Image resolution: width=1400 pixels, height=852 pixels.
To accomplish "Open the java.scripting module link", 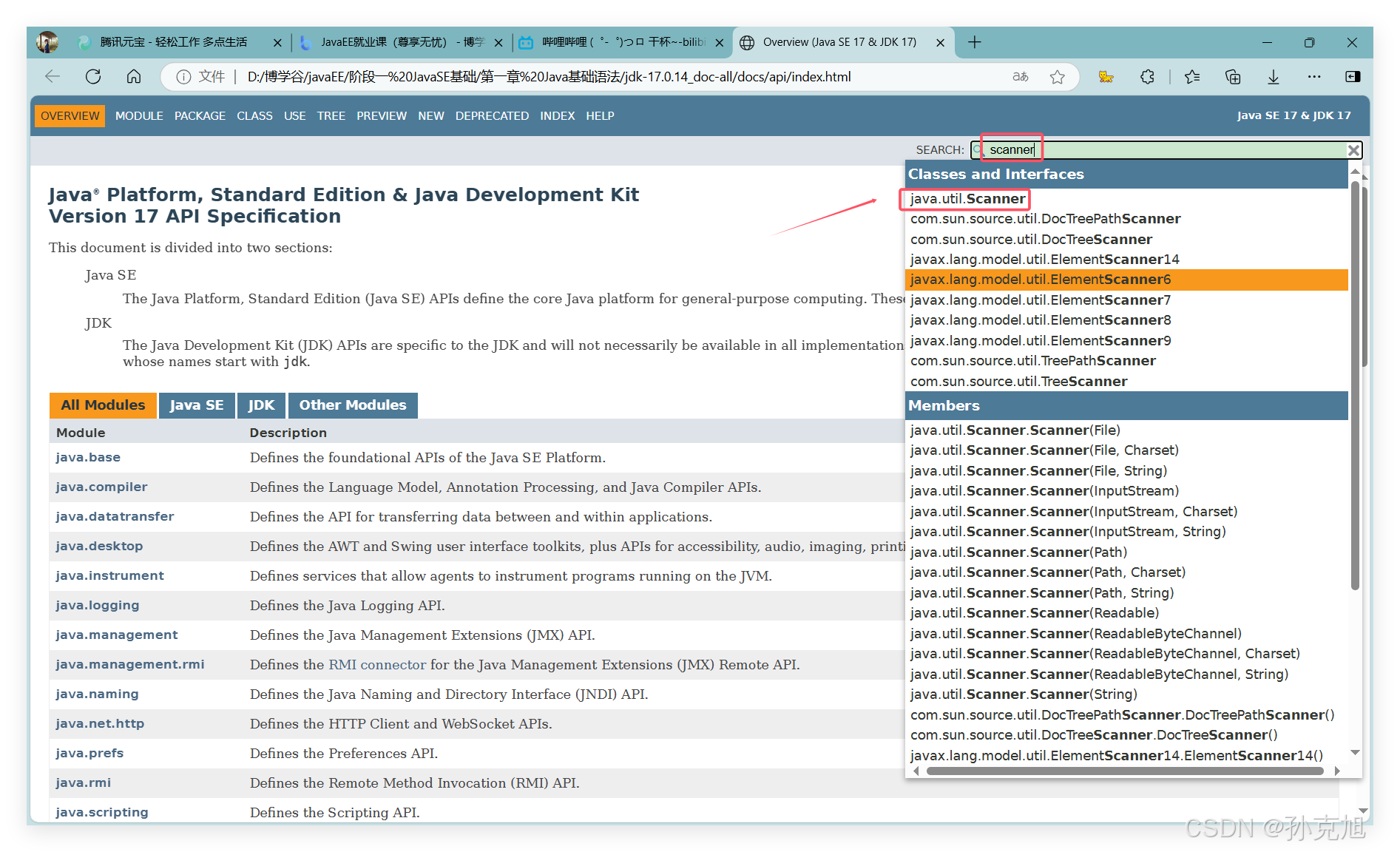I will 102,813.
